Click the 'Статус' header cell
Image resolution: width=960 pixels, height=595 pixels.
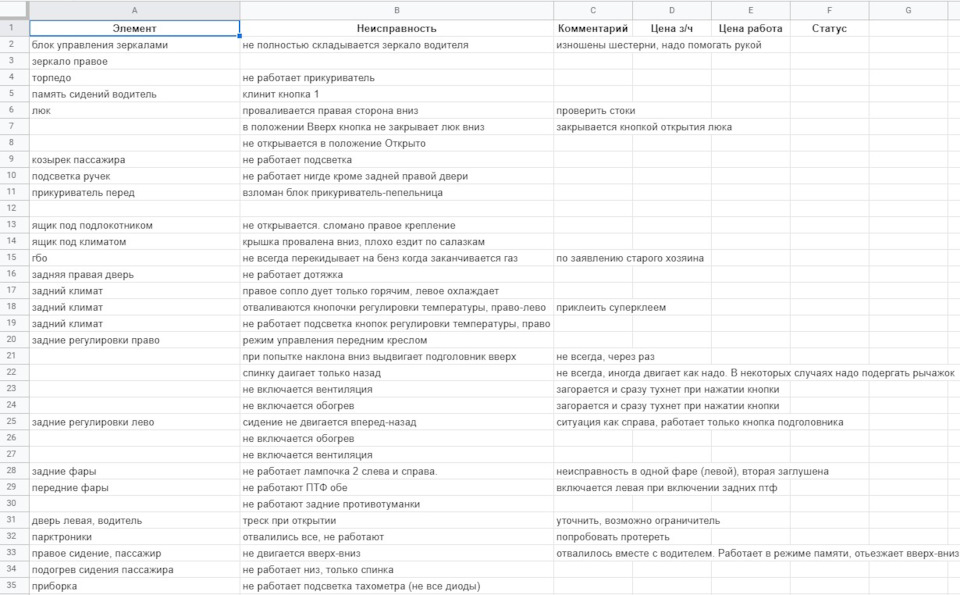point(830,28)
